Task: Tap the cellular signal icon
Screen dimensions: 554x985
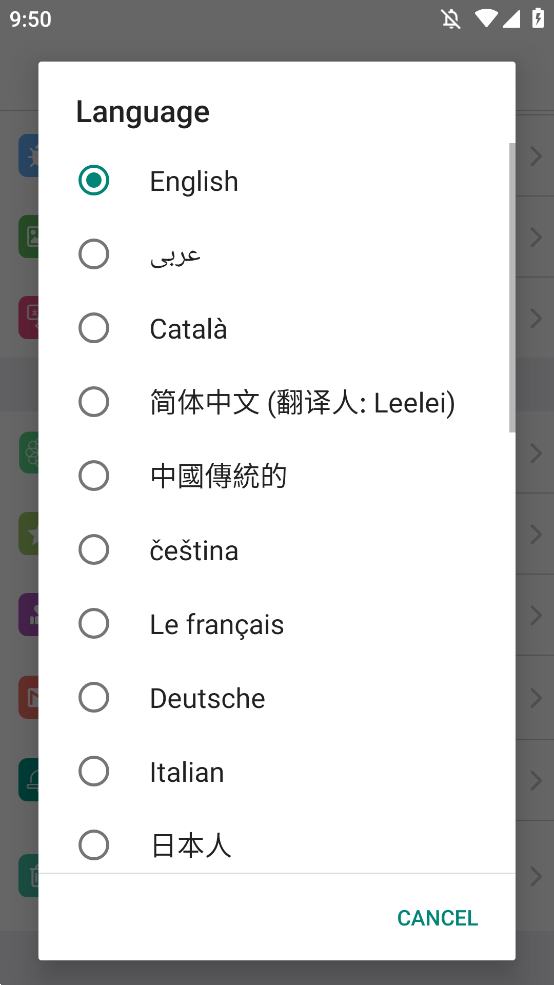Action: pyautogui.click(x=511, y=19)
